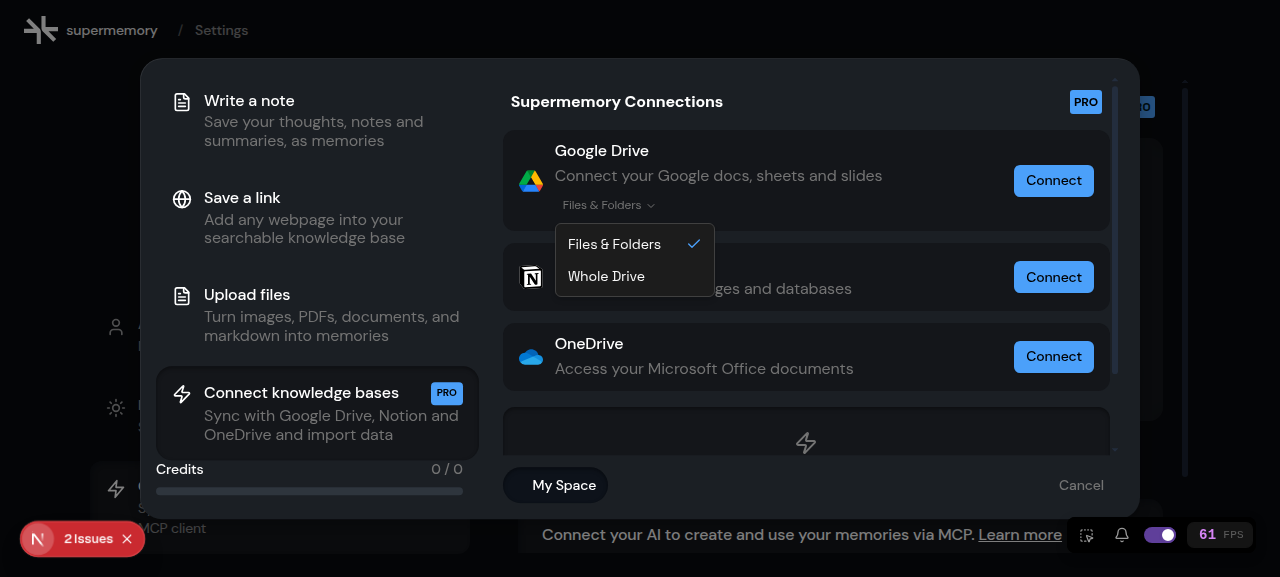This screenshot has height=577, width=1280.
Task: Click the sun icon in background settings sidebar
Action: pyautogui.click(x=117, y=407)
